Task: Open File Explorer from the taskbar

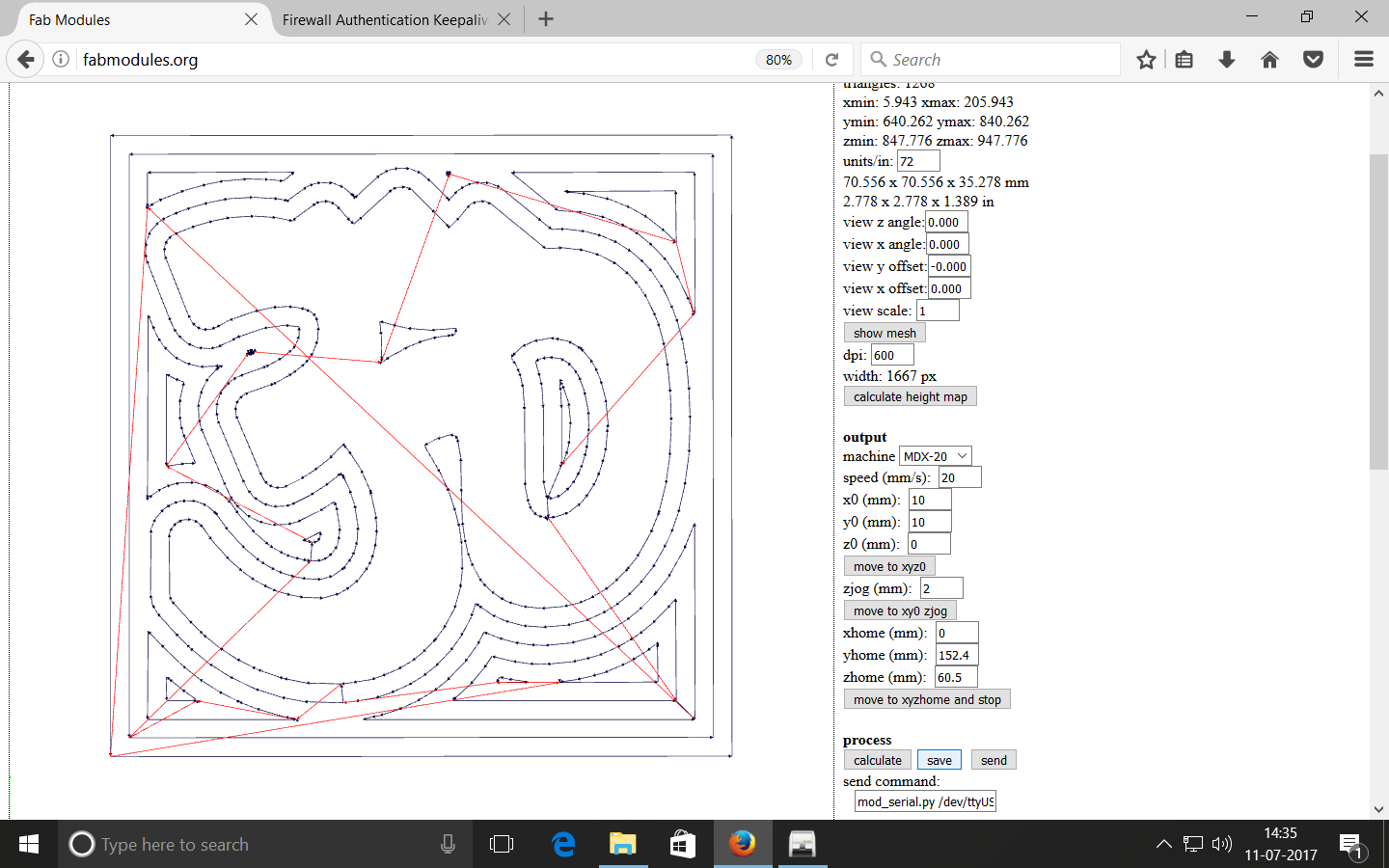Action: click(x=623, y=844)
